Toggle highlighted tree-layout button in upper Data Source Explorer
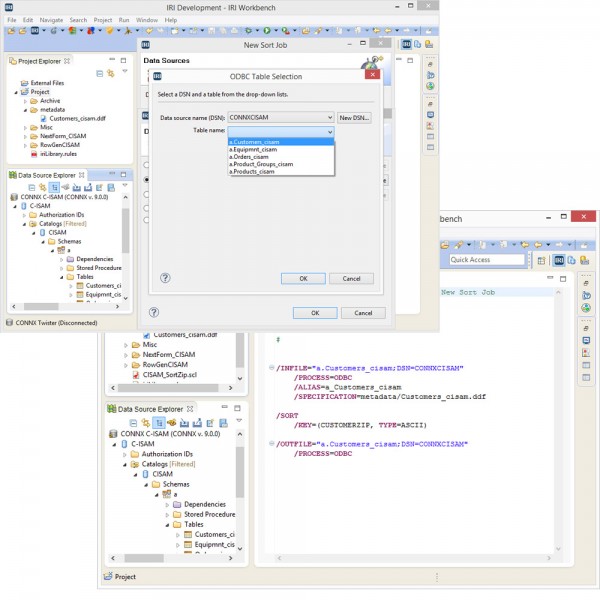The width and height of the screenshot is (600, 600). point(54,187)
